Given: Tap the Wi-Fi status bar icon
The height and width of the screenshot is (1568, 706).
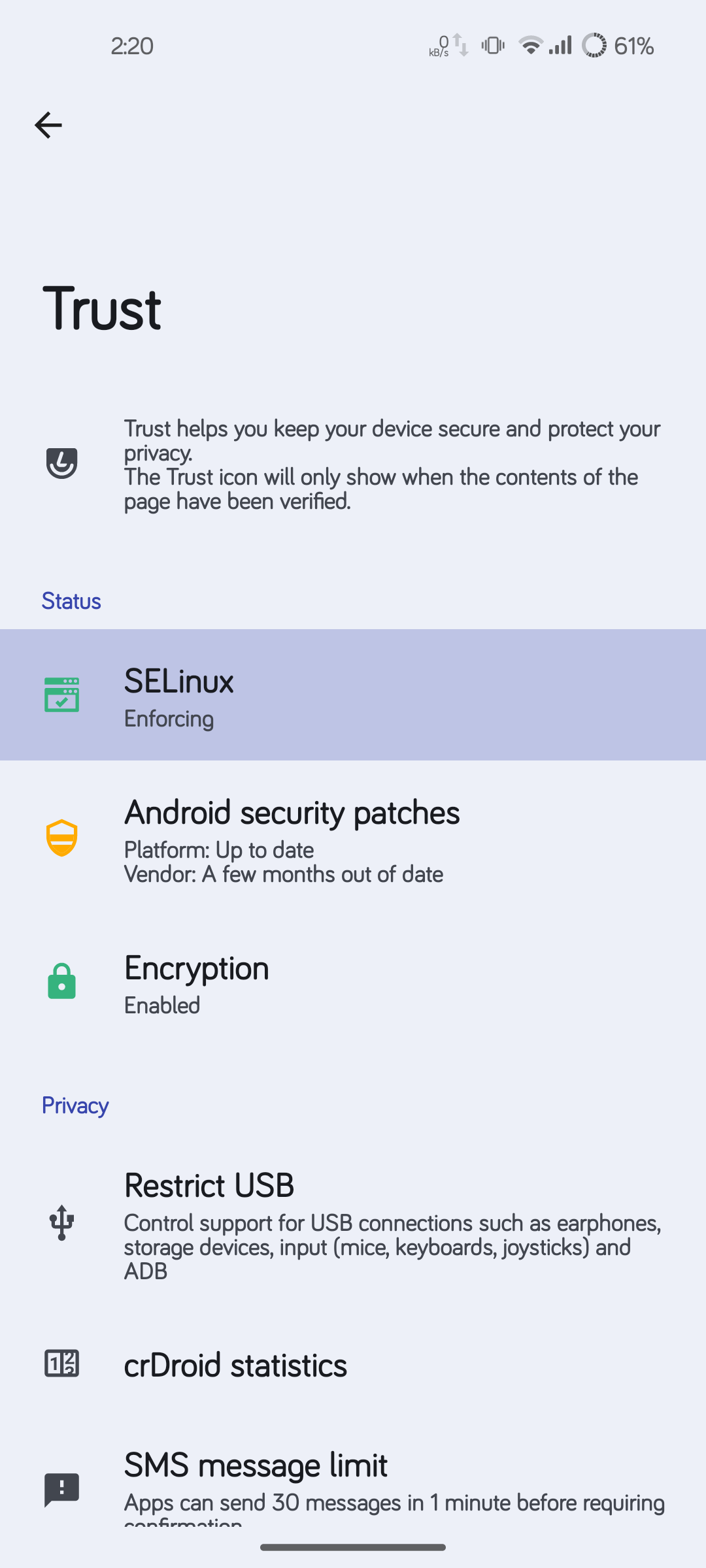Looking at the screenshot, I should [530, 45].
